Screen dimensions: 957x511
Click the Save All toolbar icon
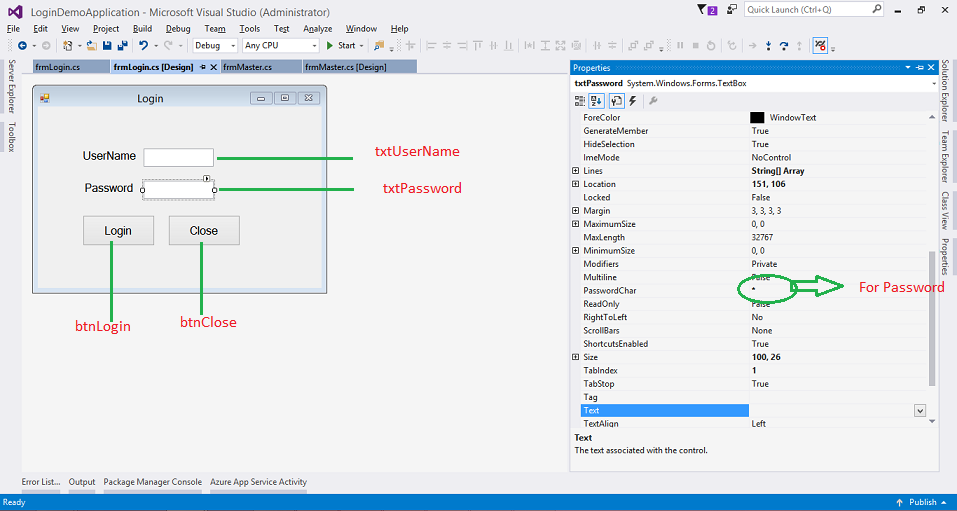point(121,45)
